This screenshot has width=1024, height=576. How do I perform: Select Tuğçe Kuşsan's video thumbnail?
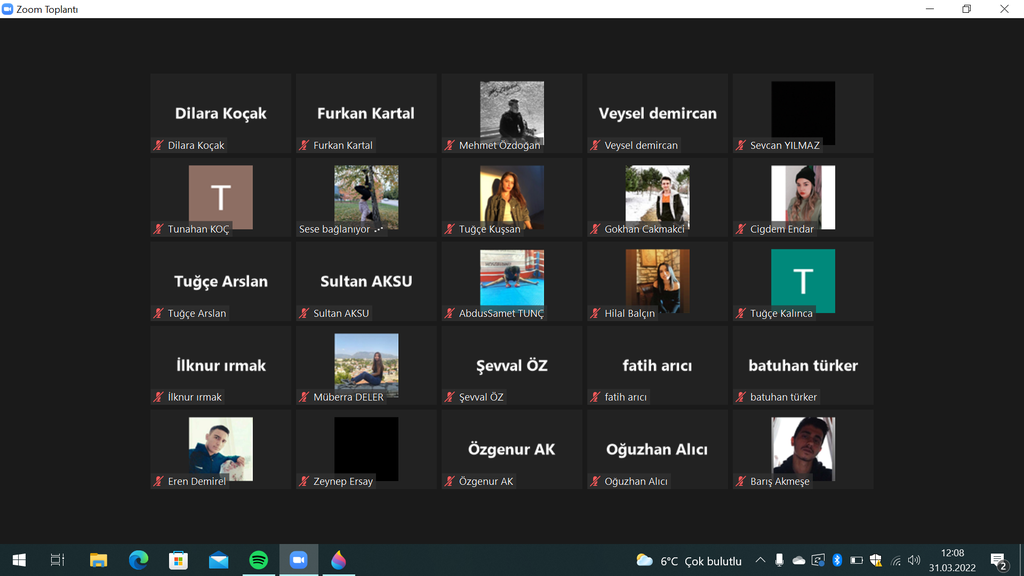[x=511, y=196]
